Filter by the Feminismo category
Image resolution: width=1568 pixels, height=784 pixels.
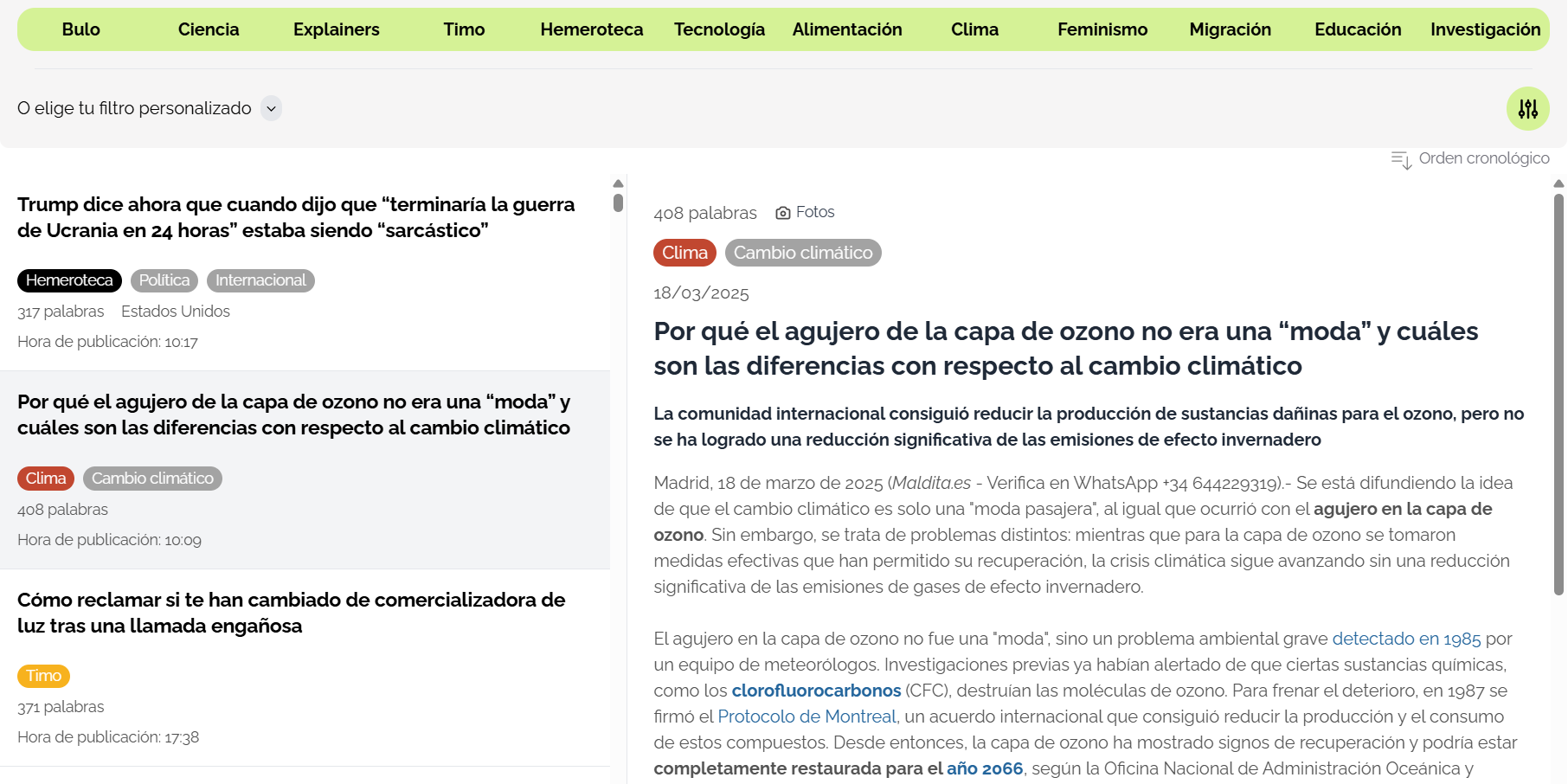click(1102, 29)
